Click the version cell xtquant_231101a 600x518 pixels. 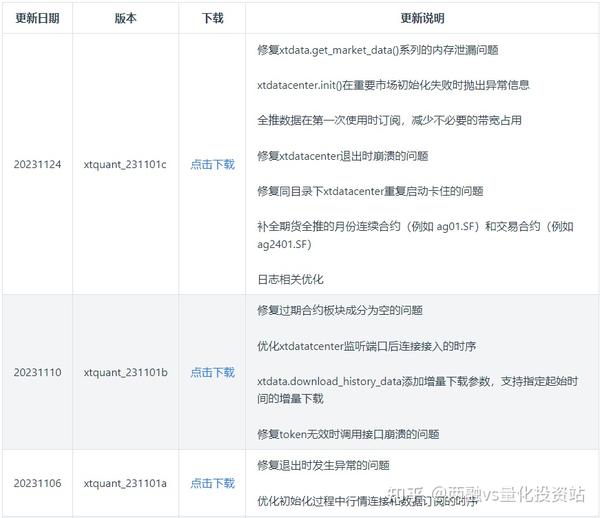[x=125, y=483]
